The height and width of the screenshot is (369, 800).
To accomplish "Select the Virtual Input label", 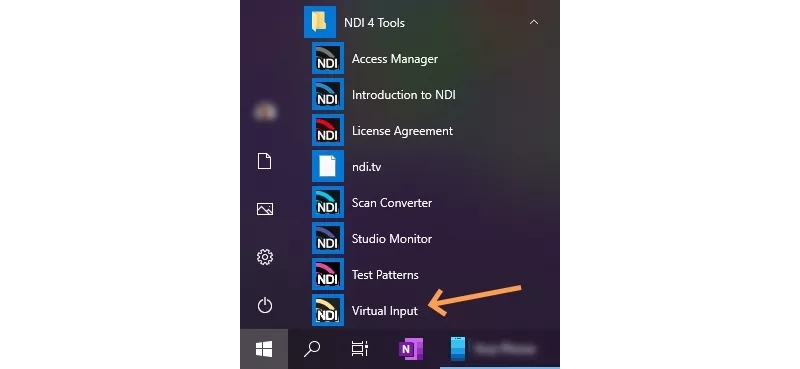I will click(x=385, y=311).
